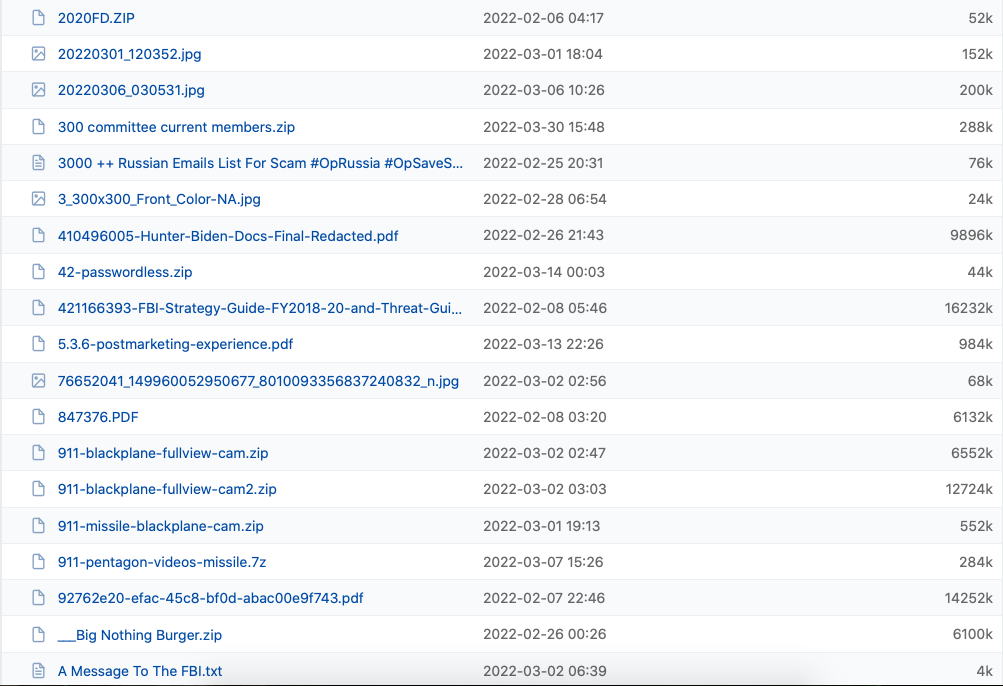Click image icon beside 3_300x300_Front_Color-NA.jpg
Viewport: 1003px width, 686px height.
coord(38,199)
